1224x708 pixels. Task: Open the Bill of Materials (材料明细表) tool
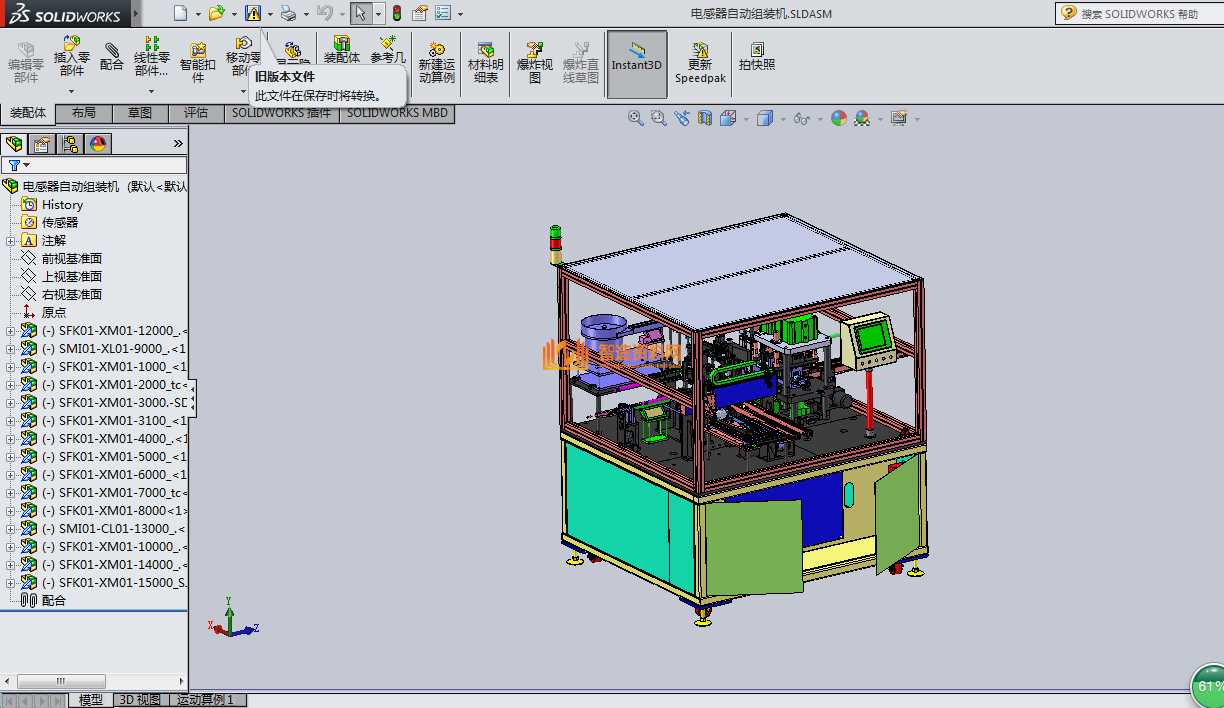(486, 63)
